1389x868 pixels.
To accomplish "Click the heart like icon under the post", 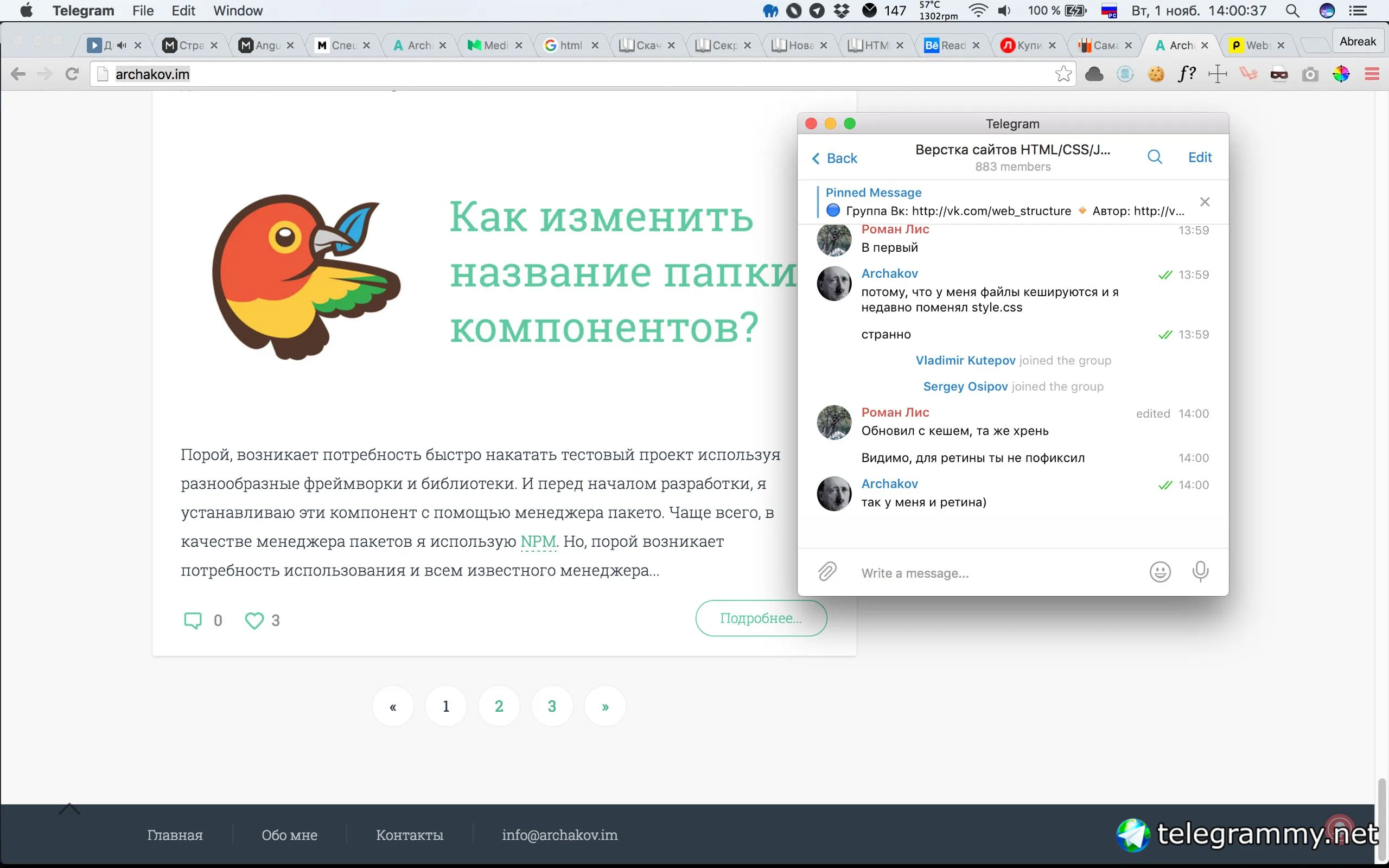I will pos(254,621).
